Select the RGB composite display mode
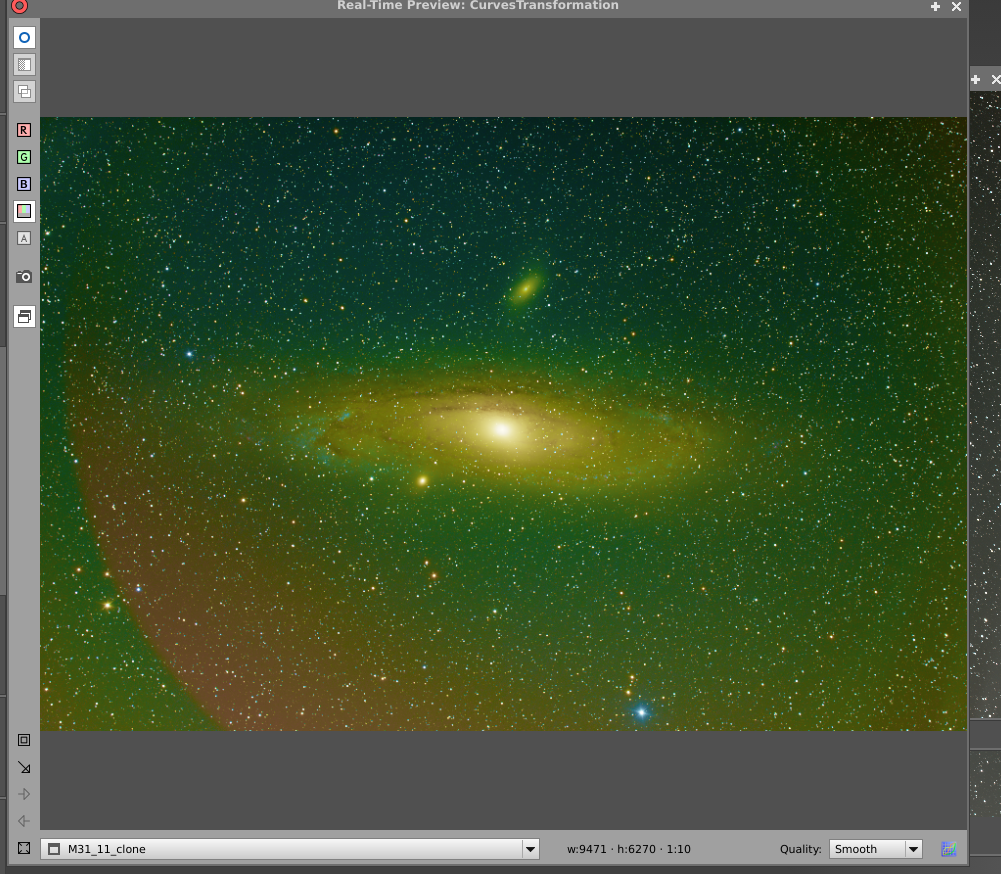Image resolution: width=1001 pixels, height=874 pixels. click(x=24, y=211)
